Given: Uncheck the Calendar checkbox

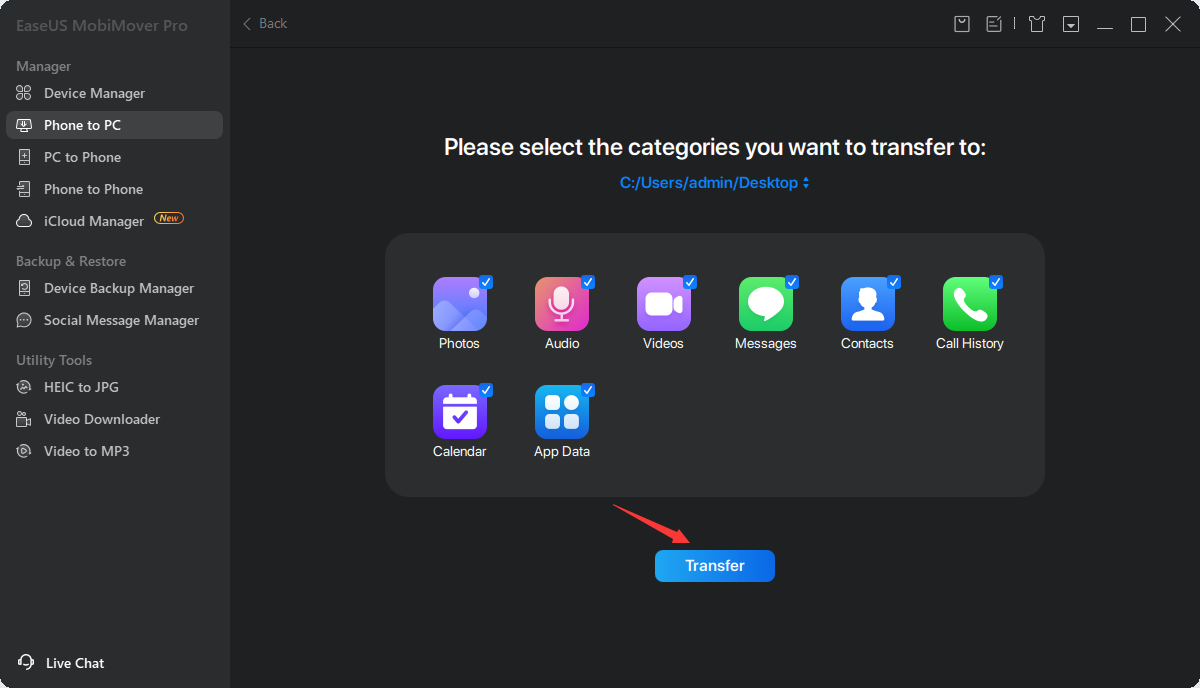Looking at the screenshot, I should [486, 390].
